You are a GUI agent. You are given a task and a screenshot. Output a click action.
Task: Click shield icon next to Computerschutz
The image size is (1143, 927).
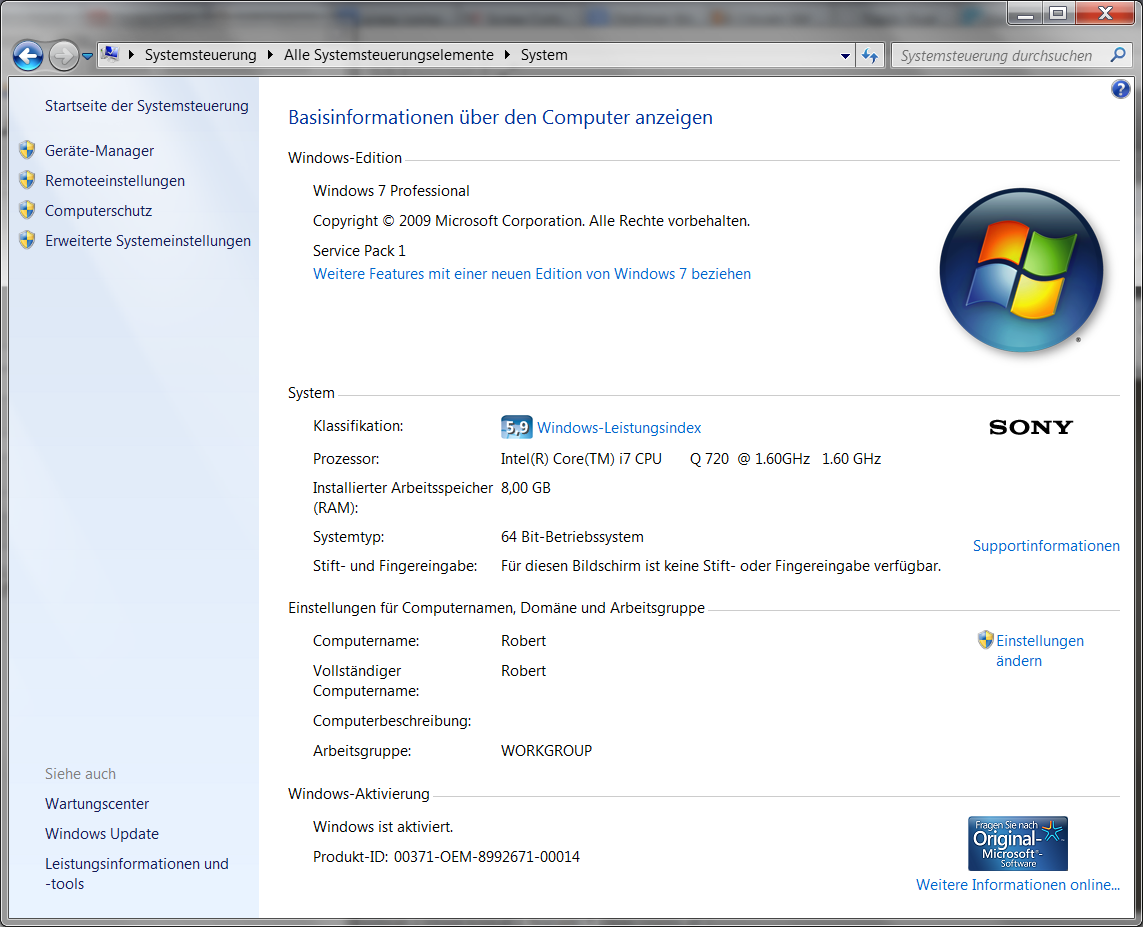click(27, 210)
